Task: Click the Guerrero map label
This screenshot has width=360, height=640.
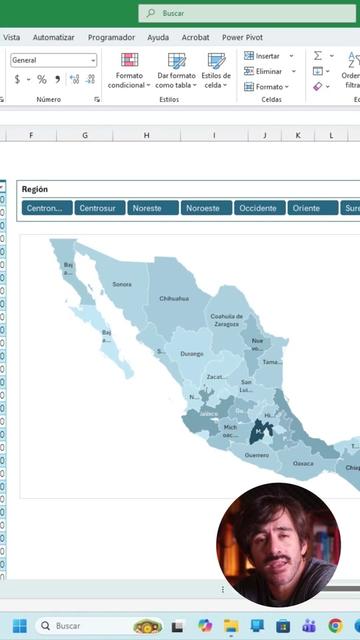Action: (x=257, y=455)
